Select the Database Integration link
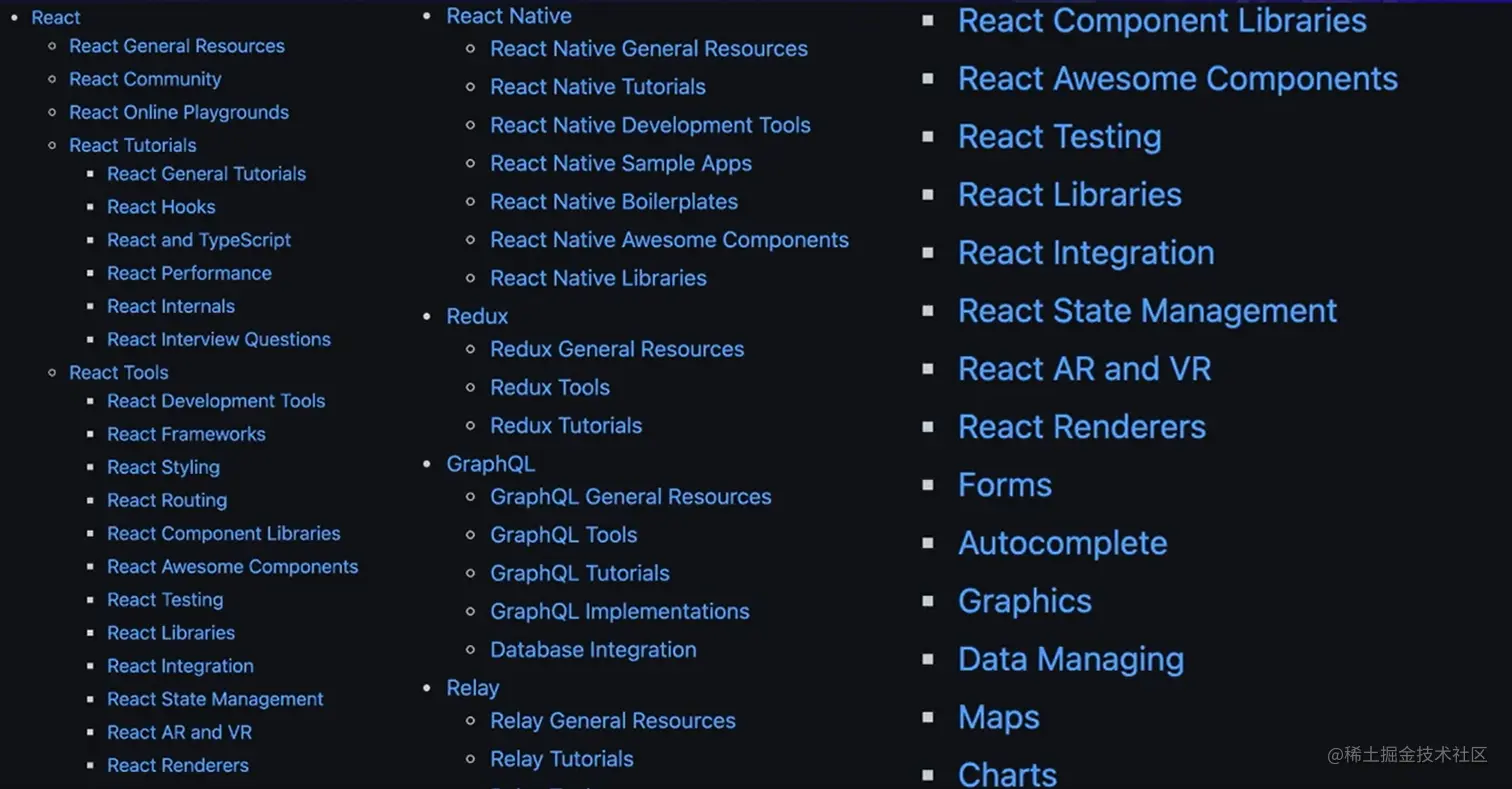The height and width of the screenshot is (789, 1512). (593, 649)
